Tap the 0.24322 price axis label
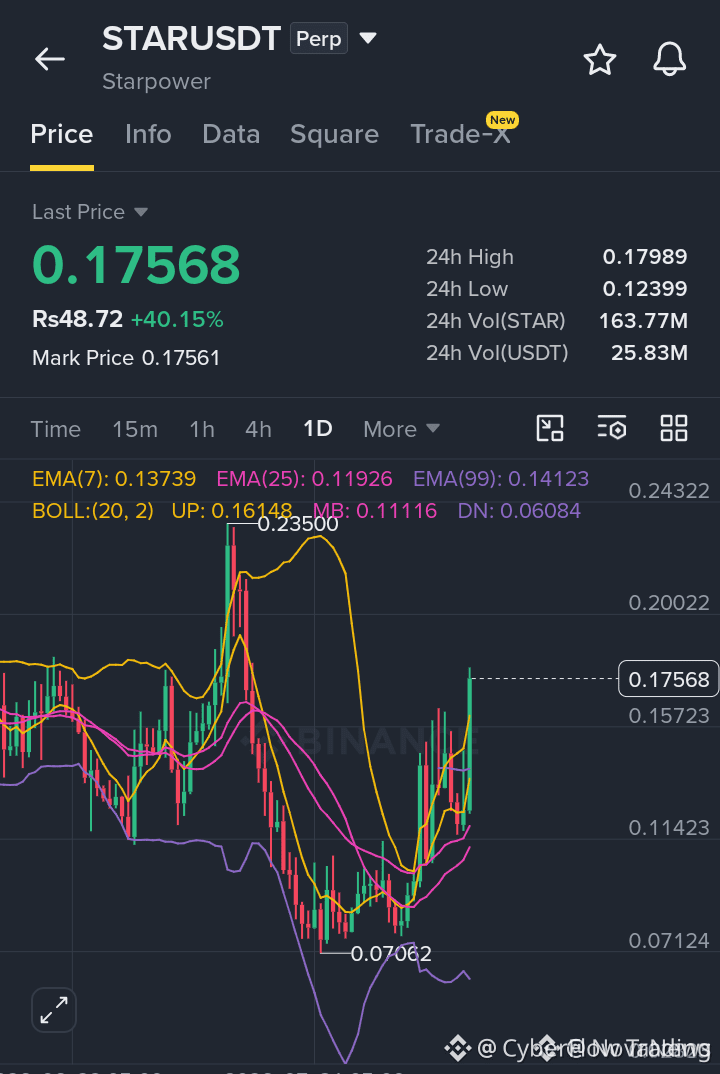Viewport: 720px width, 1074px height. [x=669, y=490]
